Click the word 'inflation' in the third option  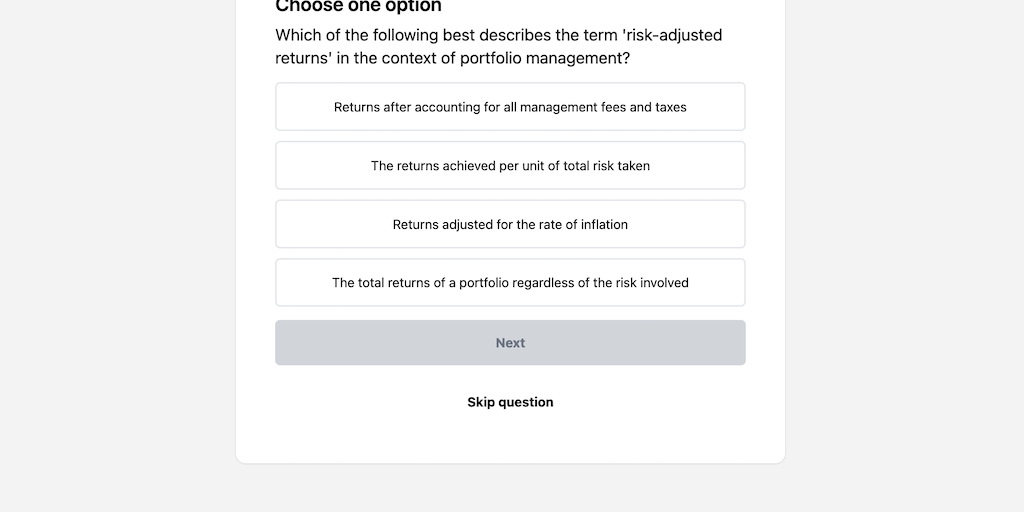[x=604, y=225]
